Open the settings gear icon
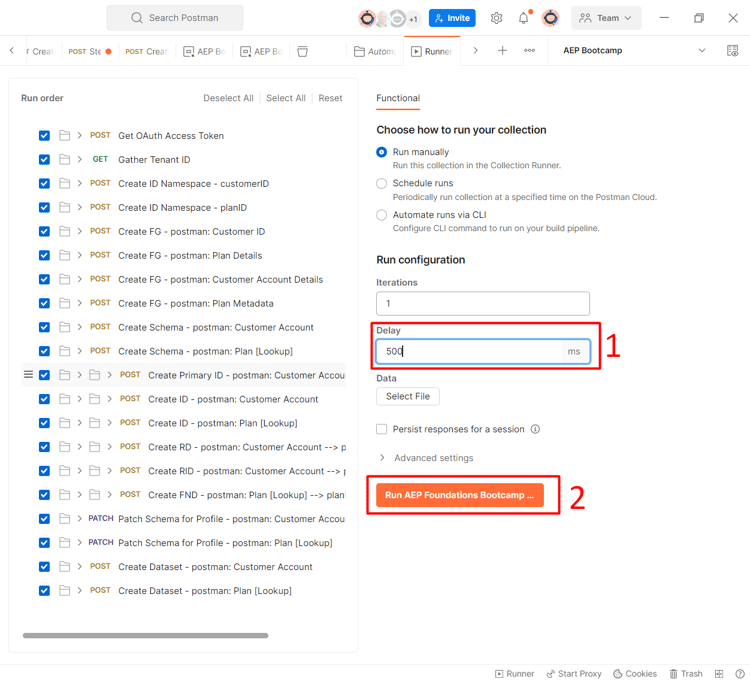 coord(496,18)
